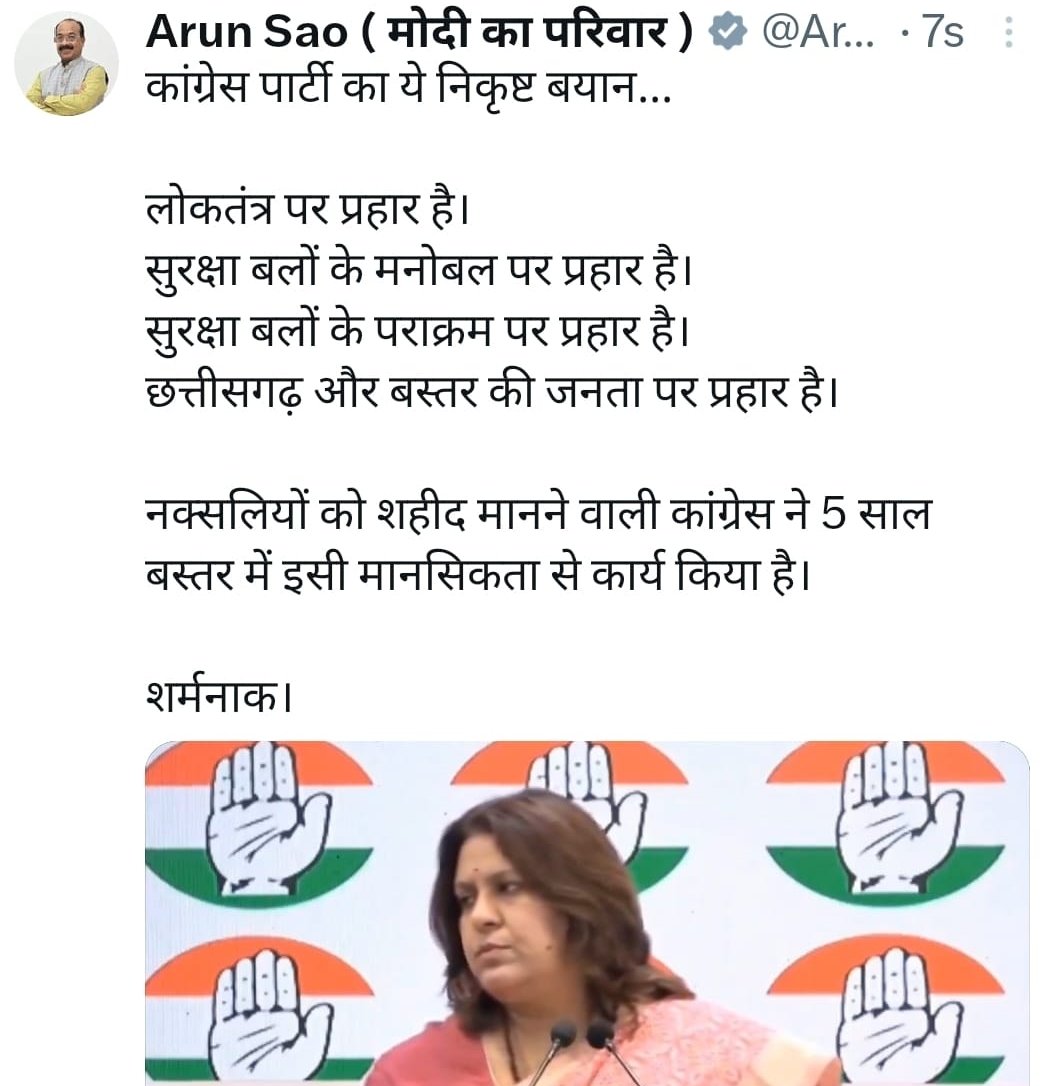Open Arun Sao's profile picture

(x=67, y=63)
